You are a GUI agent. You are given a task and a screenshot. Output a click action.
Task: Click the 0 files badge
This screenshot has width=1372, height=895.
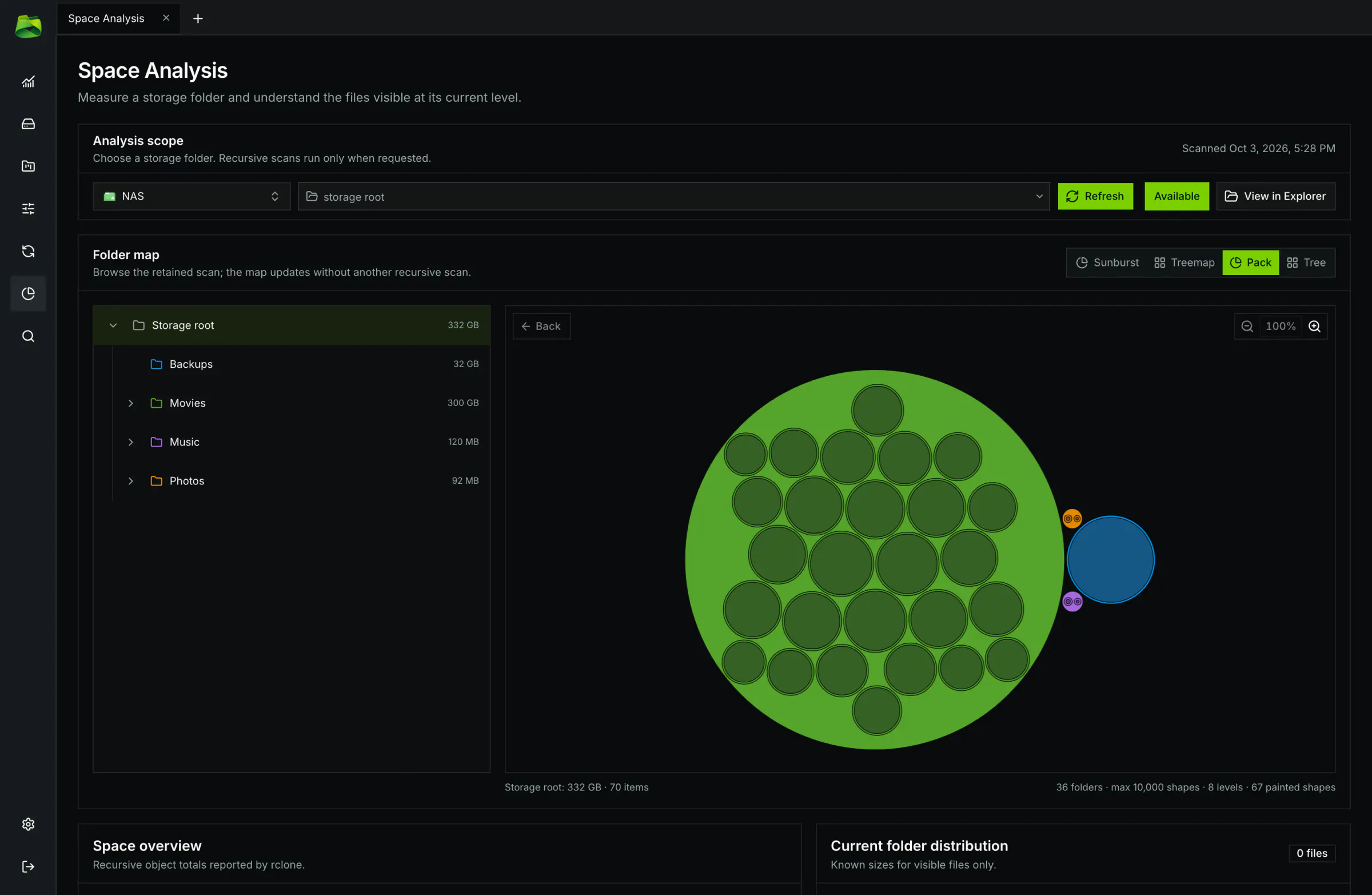(x=1311, y=853)
